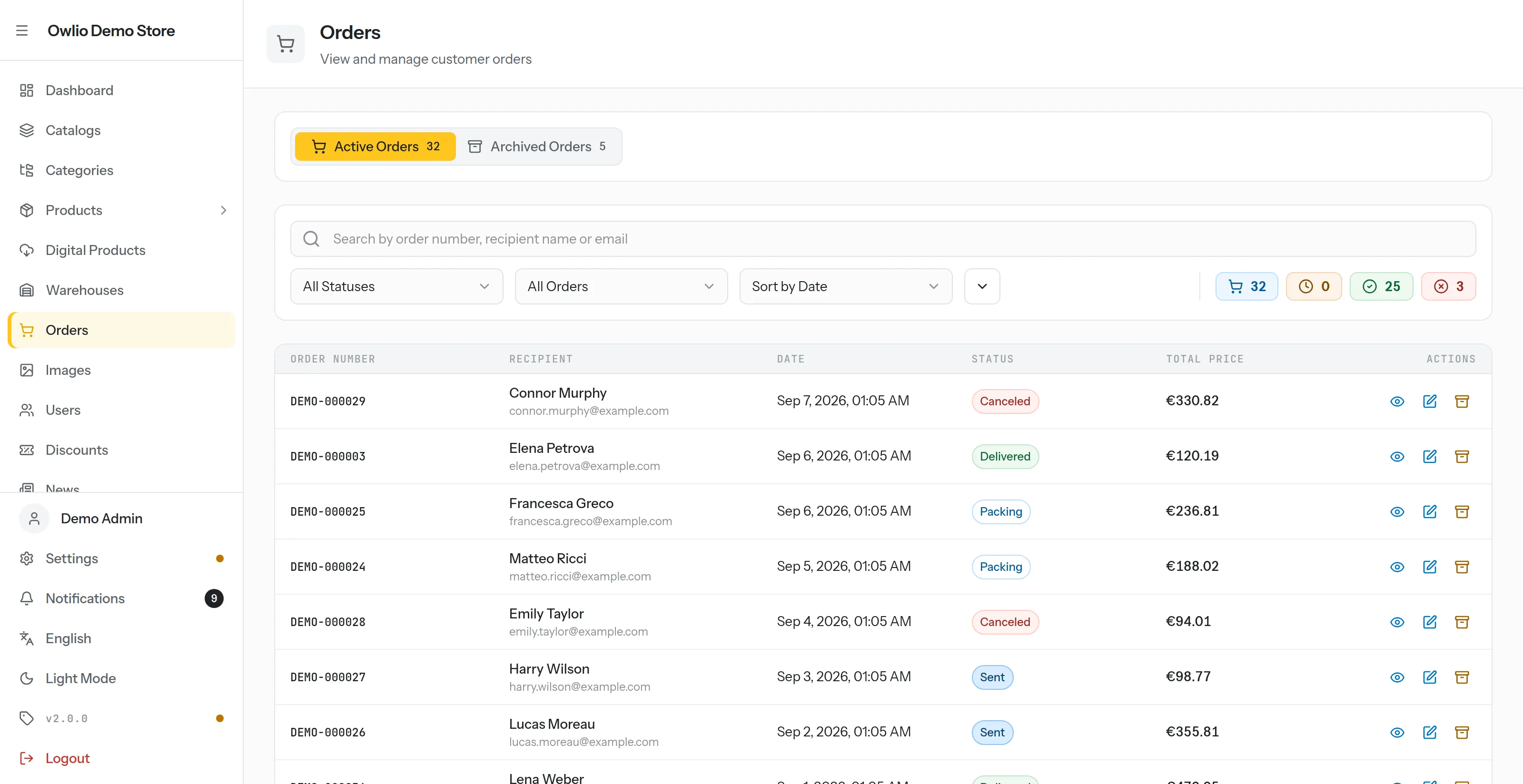Open Digital Products section
Viewport: 1523px width, 784px height.
click(x=121, y=250)
